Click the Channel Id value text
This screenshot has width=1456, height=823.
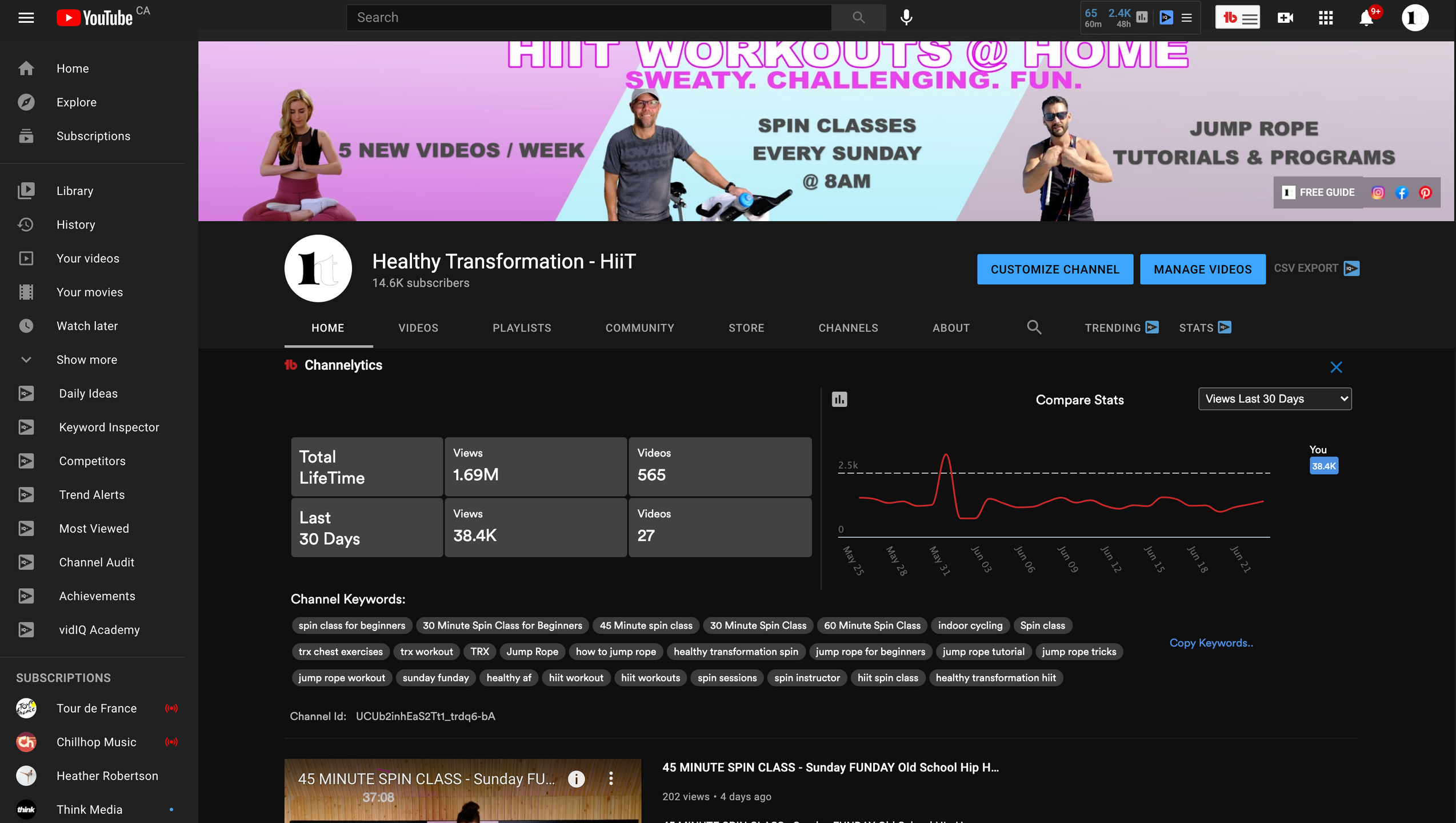point(425,716)
